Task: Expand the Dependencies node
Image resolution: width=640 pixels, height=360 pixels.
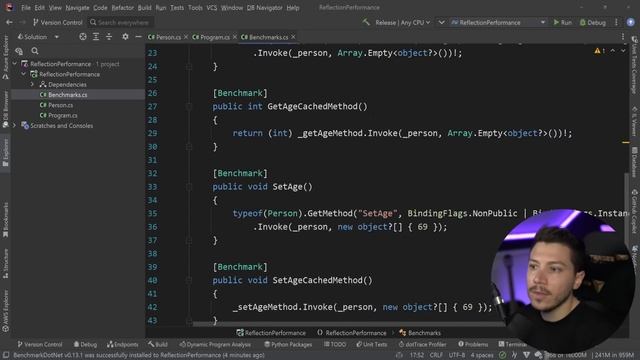Action: coord(32,84)
